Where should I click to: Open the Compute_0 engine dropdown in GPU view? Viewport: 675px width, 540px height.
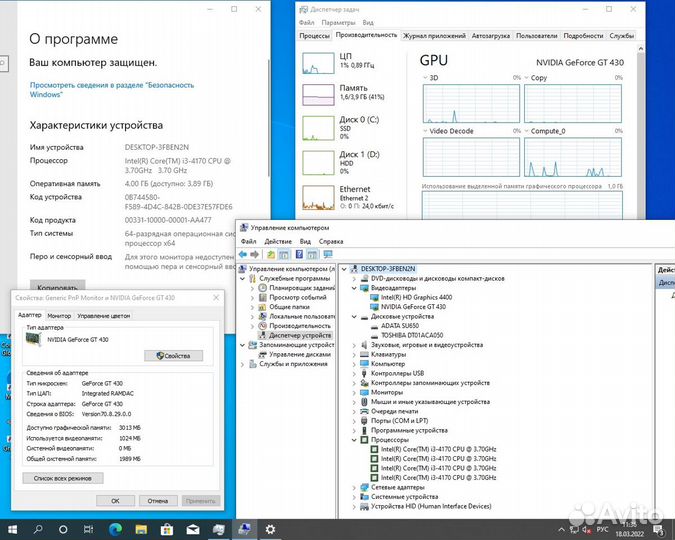pos(526,131)
